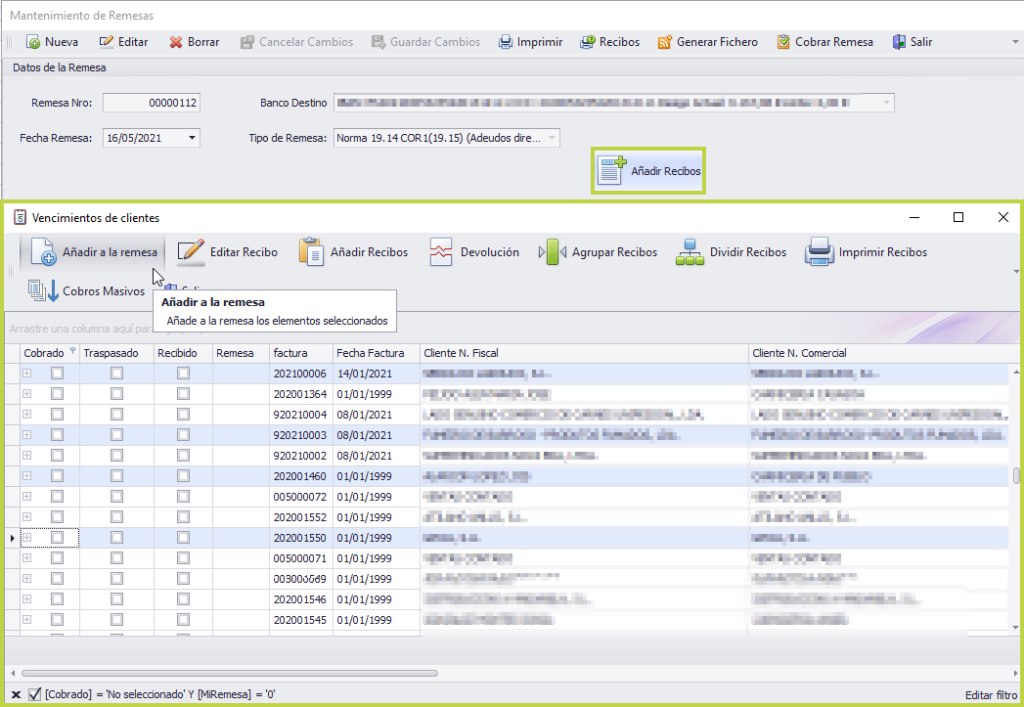1024x707 pixels.
Task: Click Dividir Recibos toolbar button
Action: tap(731, 252)
